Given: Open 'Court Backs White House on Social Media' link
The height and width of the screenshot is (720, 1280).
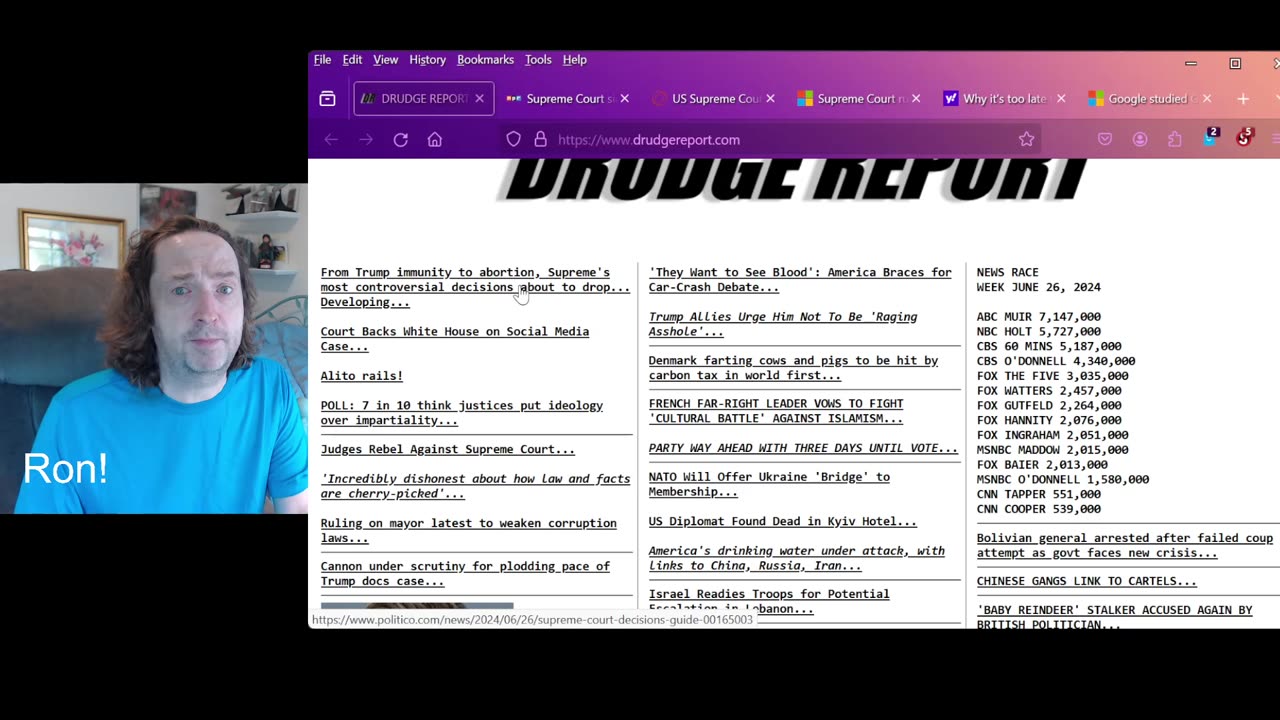Looking at the screenshot, I should (x=454, y=339).
